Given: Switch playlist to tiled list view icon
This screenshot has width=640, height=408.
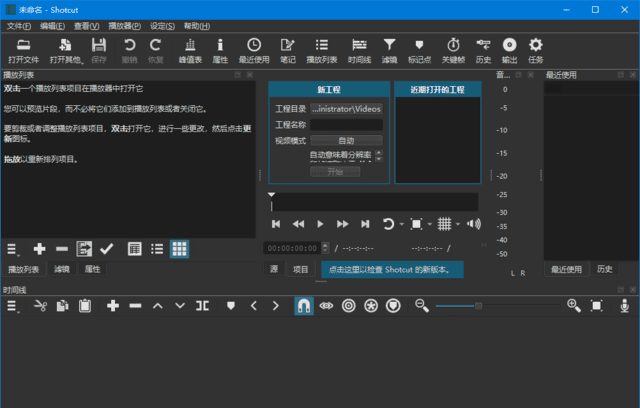Looking at the screenshot, I should (x=157, y=249).
